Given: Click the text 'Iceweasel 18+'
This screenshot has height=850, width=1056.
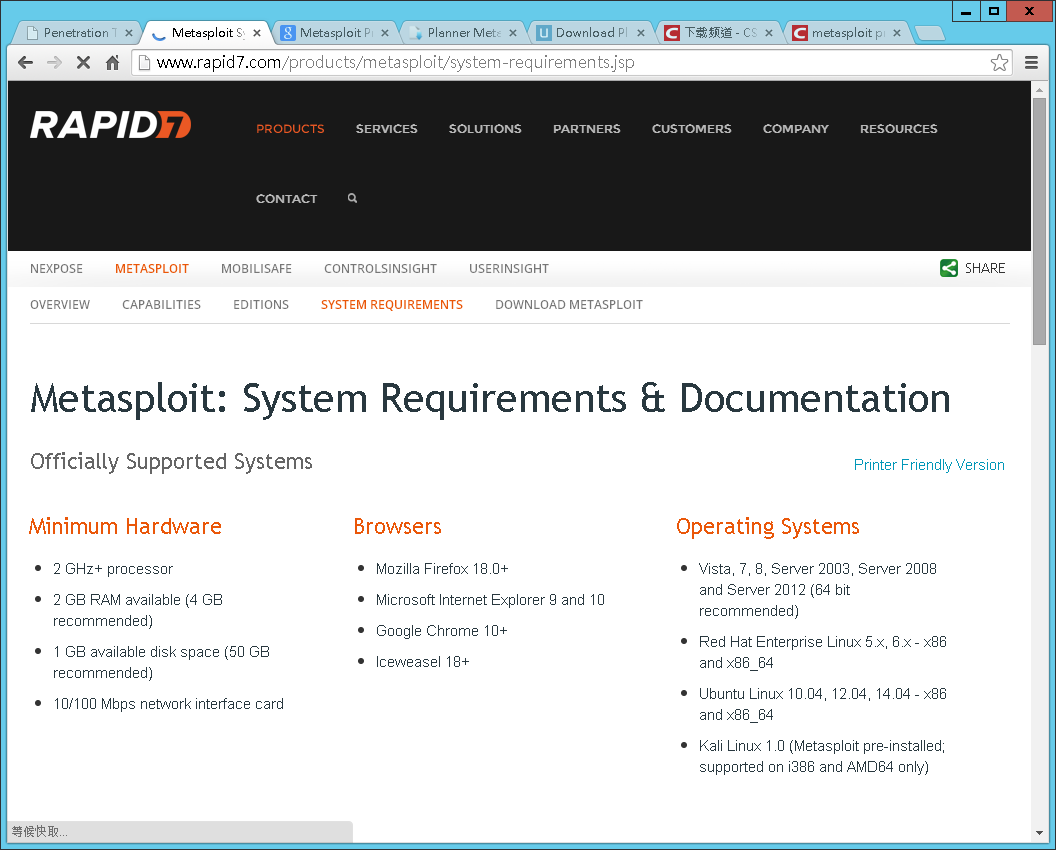Looking at the screenshot, I should [x=423, y=662].
